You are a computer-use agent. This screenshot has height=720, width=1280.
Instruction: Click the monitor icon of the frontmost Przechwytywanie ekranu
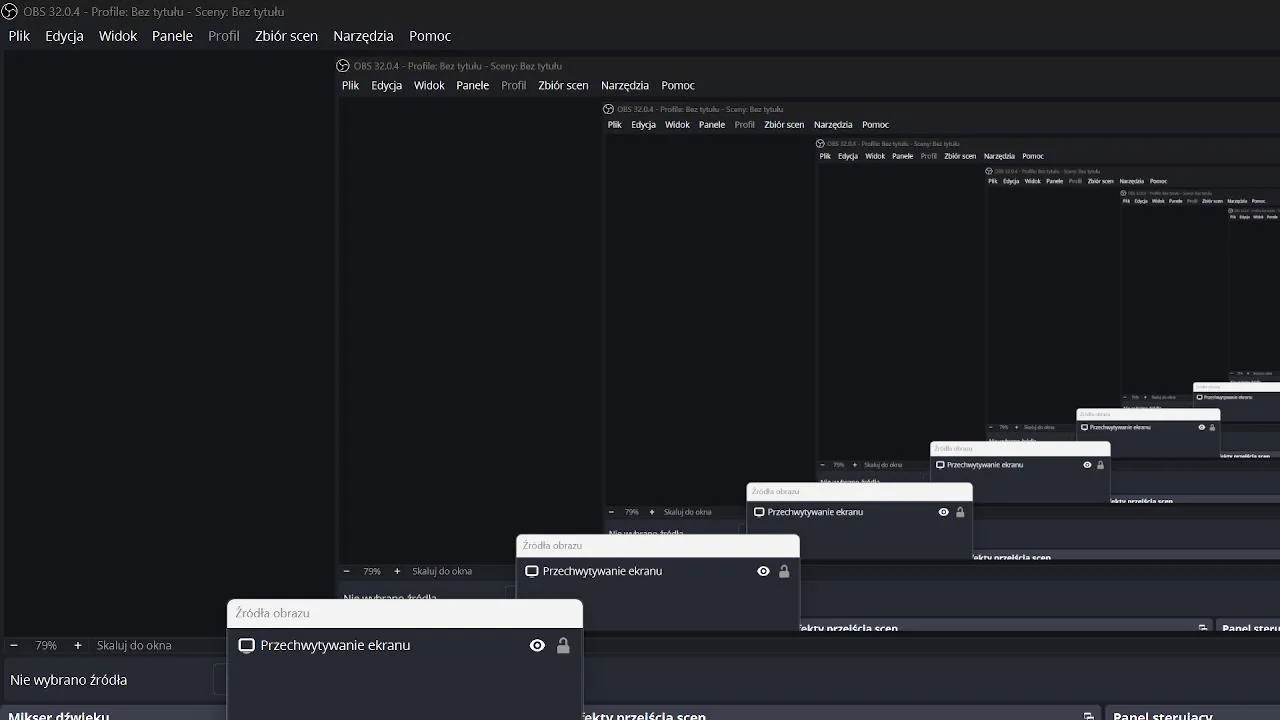[247, 645]
